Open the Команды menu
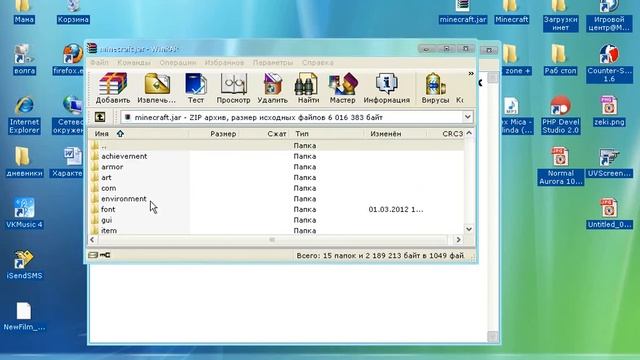640x360 pixels. point(134,62)
